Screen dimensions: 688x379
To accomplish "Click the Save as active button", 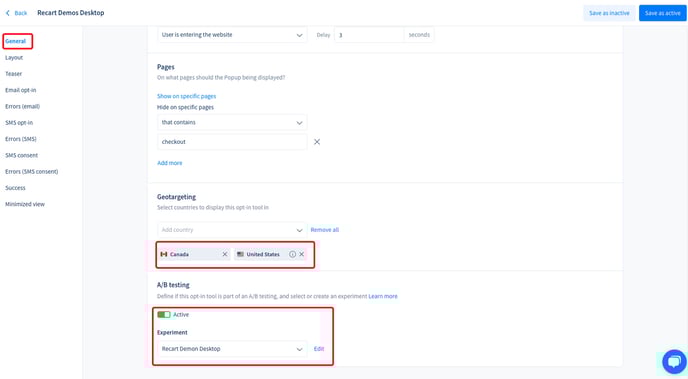I will (663, 13).
